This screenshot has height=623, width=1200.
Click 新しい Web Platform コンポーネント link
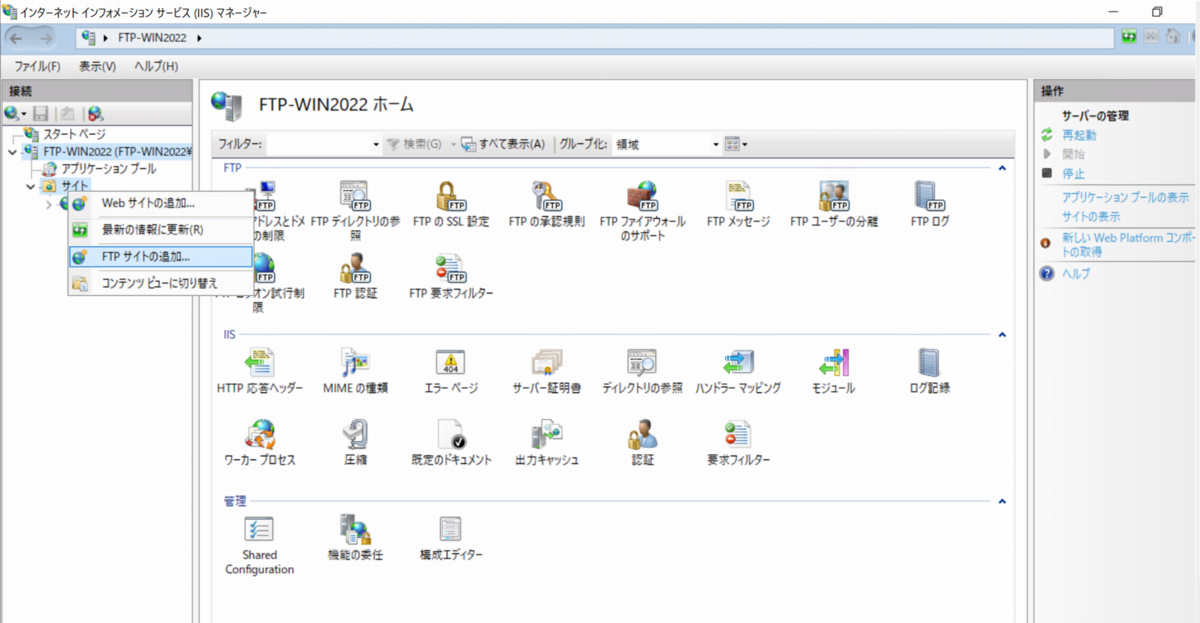pyautogui.click(x=1128, y=245)
